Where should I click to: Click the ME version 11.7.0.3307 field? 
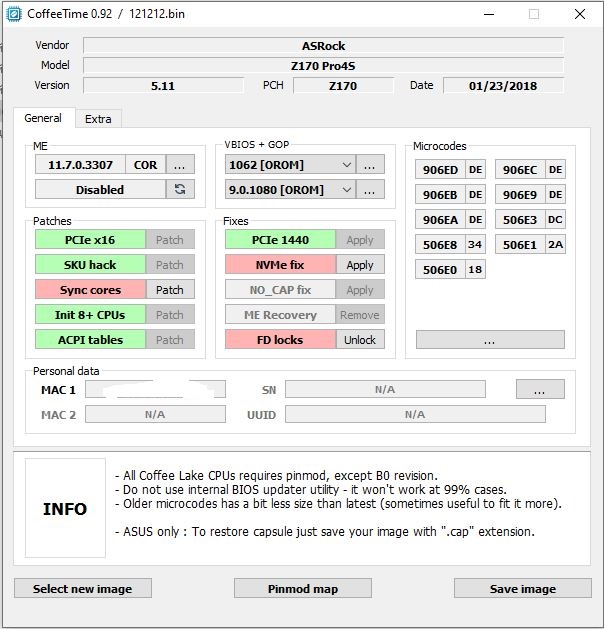pyautogui.click(x=80, y=164)
